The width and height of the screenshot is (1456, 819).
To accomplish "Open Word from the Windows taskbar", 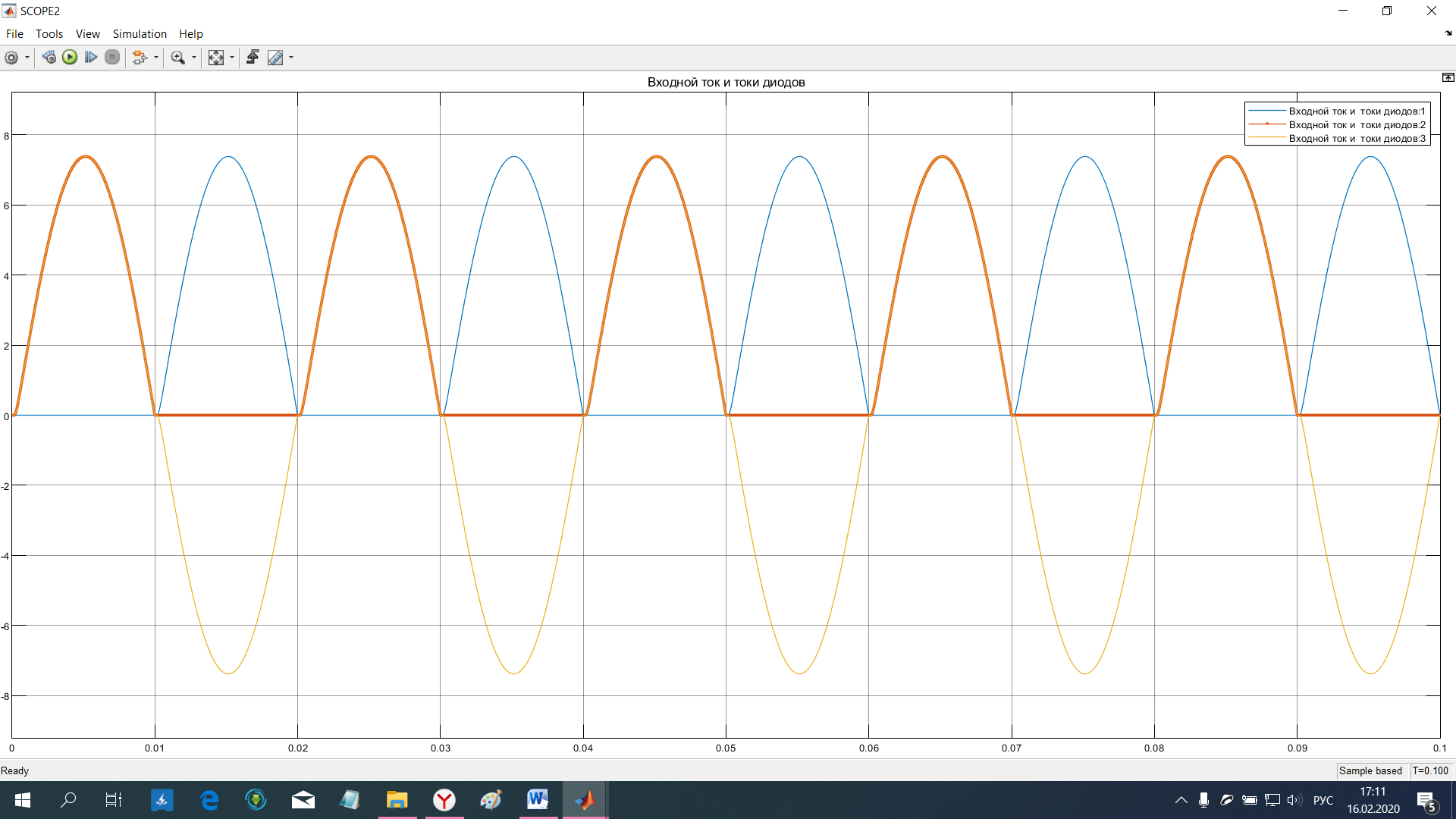I will [x=538, y=799].
